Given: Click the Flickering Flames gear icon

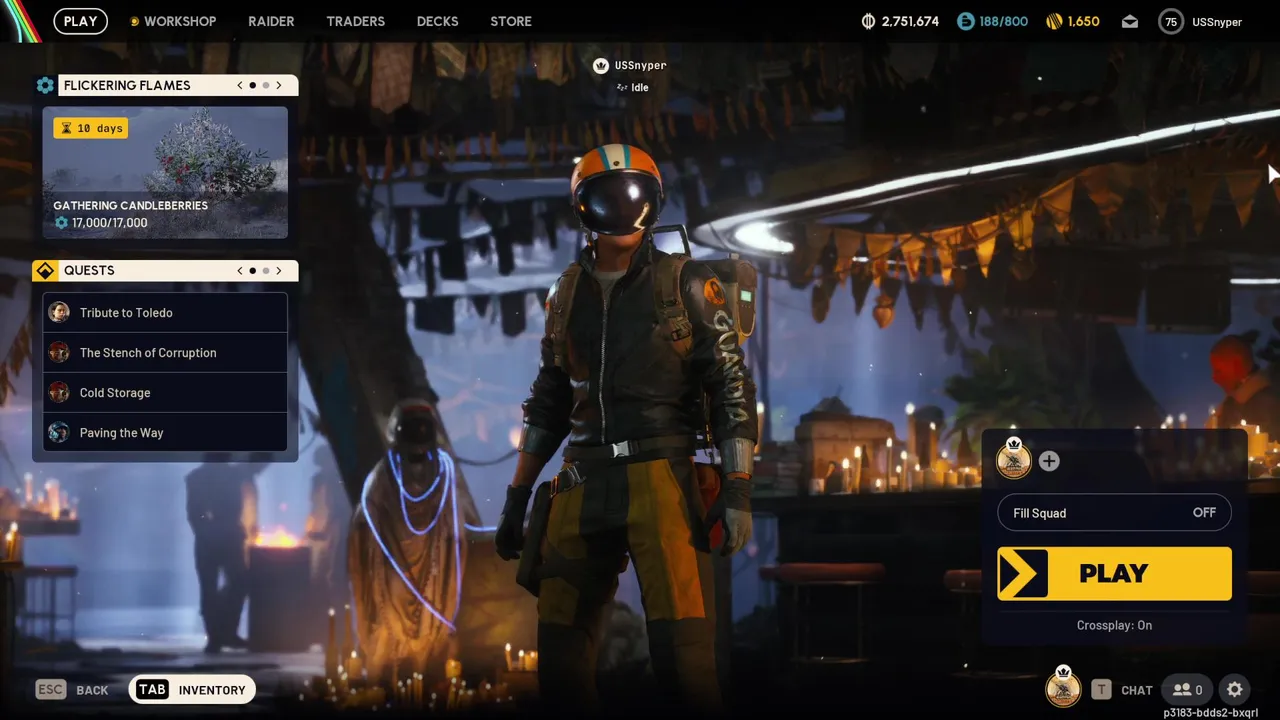Looking at the screenshot, I should [x=45, y=86].
